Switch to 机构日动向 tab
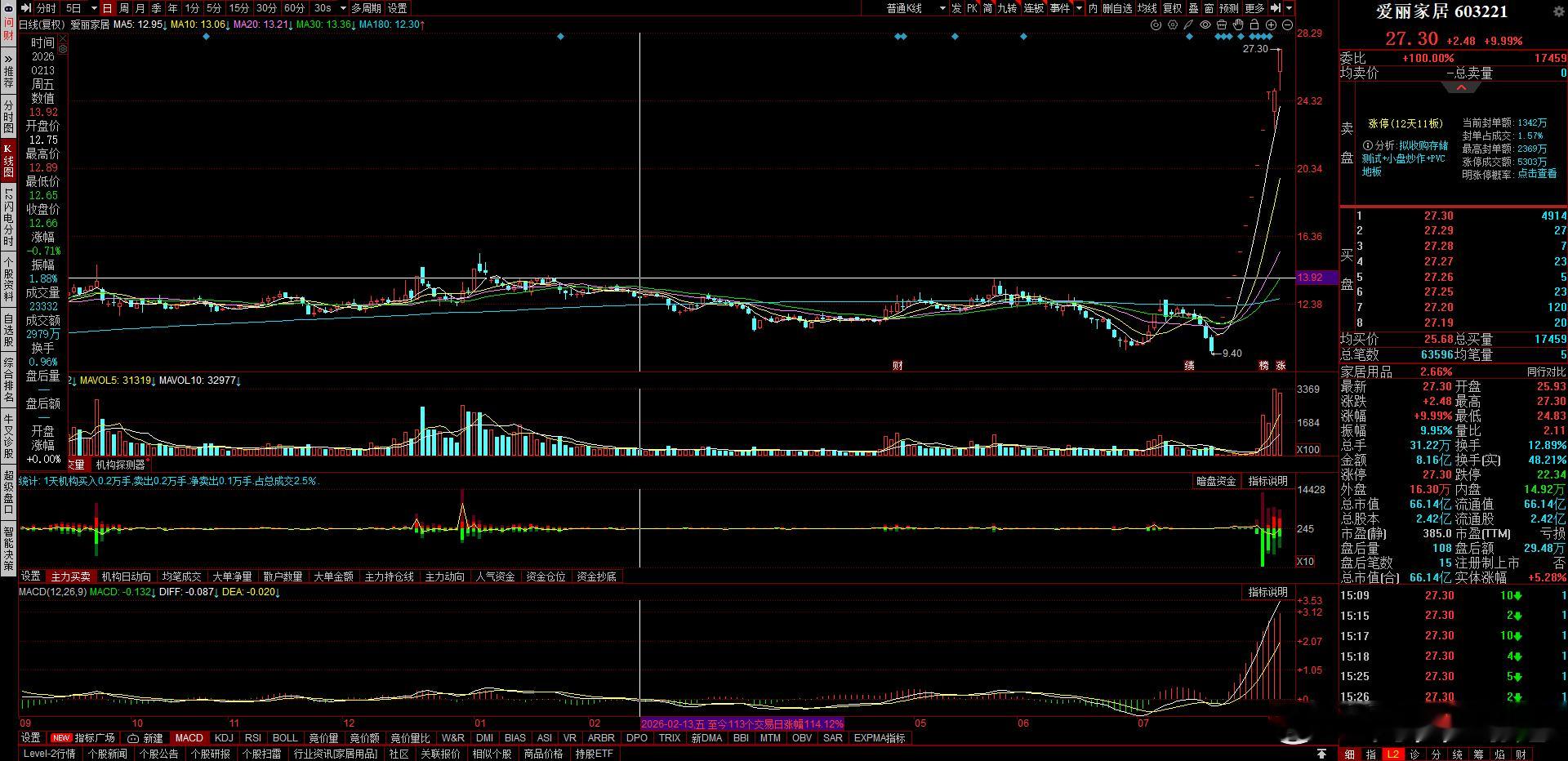This screenshot has height=761, width=1568. 126,576
